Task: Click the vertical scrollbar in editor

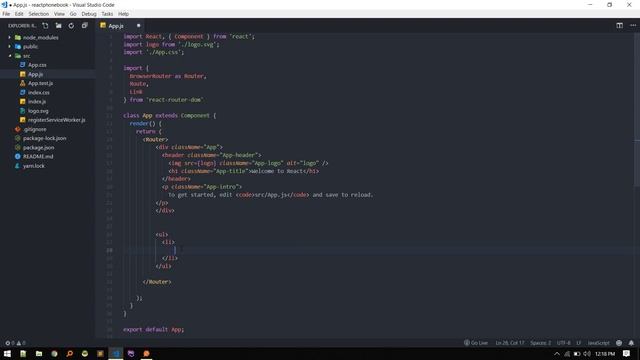Action: pos(637,110)
